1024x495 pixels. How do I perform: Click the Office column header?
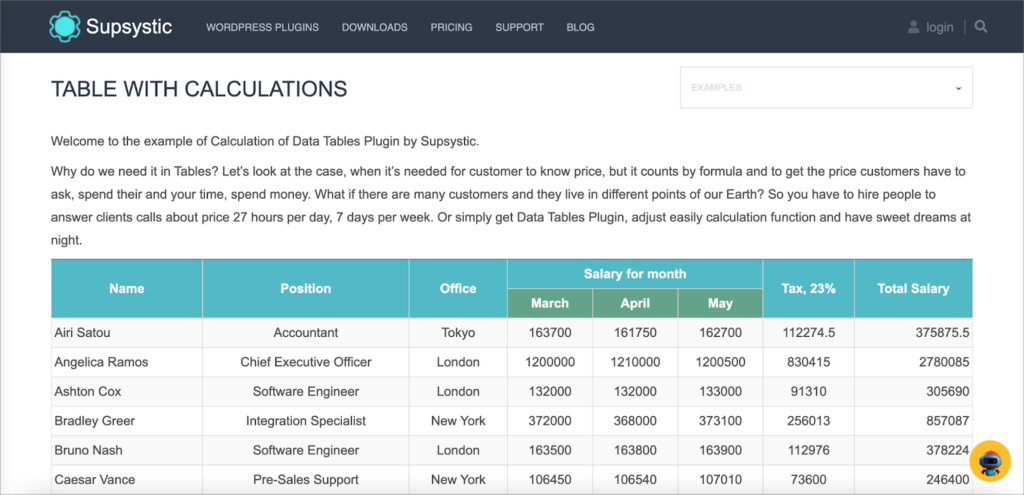(x=458, y=289)
